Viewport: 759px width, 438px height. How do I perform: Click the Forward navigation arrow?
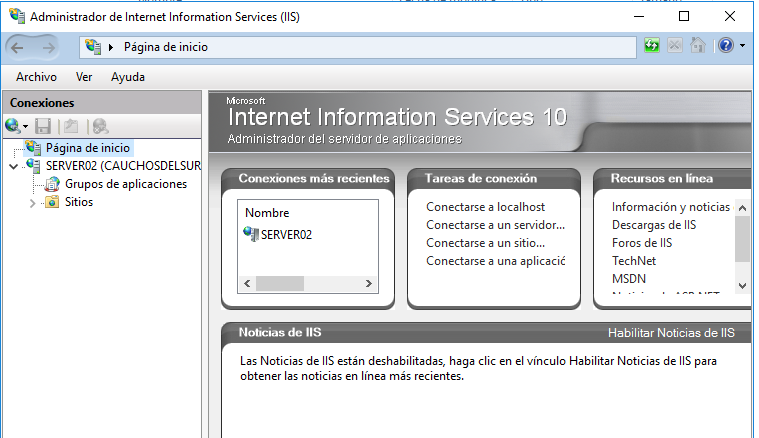coord(48,47)
